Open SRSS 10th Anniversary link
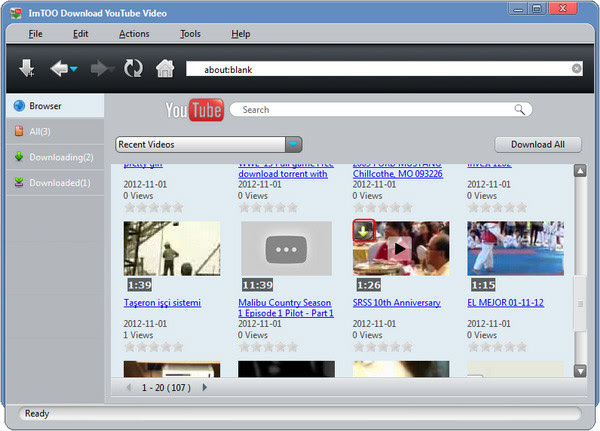This screenshot has width=600, height=431. click(x=396, y=303)
